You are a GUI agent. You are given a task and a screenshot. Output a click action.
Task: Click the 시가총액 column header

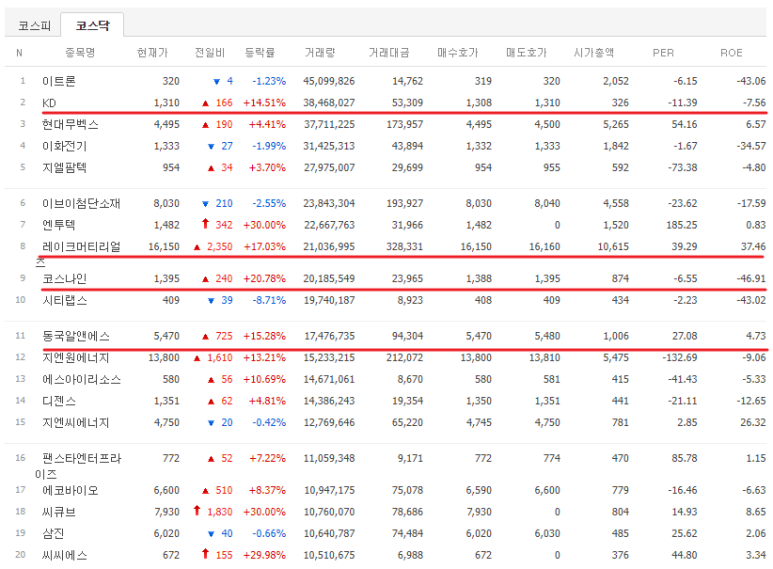[594, 52]
